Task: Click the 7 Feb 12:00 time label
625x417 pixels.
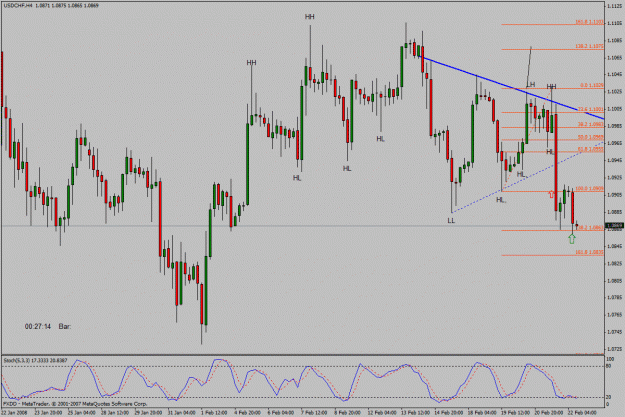Action: click(x=314, y=413)
